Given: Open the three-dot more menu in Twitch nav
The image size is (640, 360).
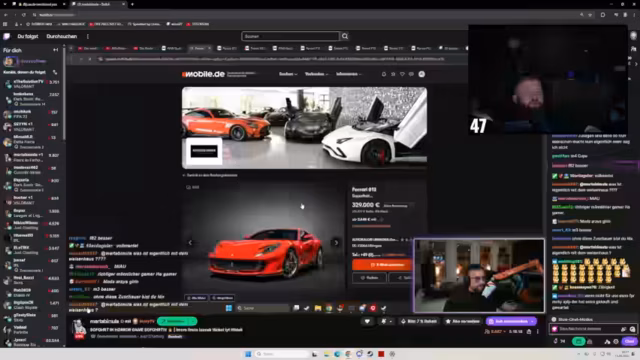Looking at the screenshot, I should tap(88, 36).
